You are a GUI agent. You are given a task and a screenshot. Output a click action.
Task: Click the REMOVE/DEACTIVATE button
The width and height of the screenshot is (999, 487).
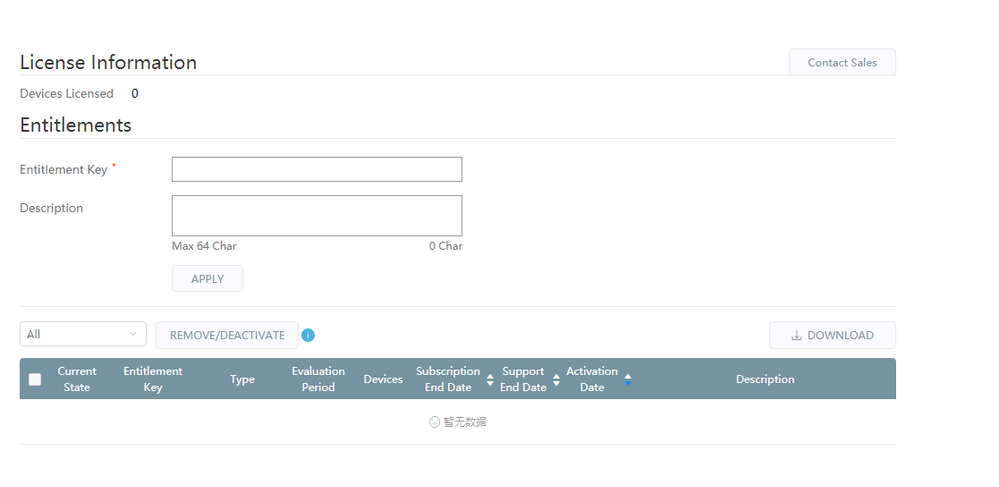pyautogui.click(x=227, y=335)
